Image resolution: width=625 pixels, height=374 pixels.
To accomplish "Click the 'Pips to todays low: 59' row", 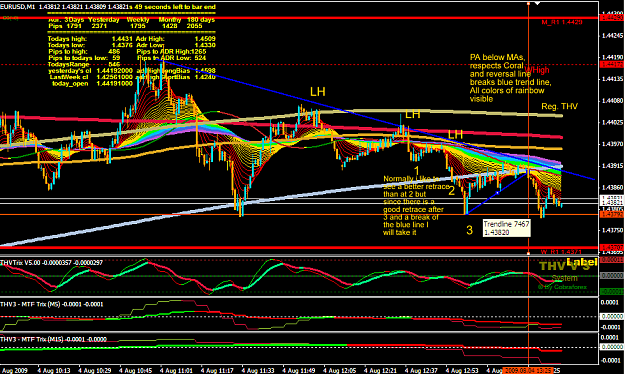I will (84, 58).
